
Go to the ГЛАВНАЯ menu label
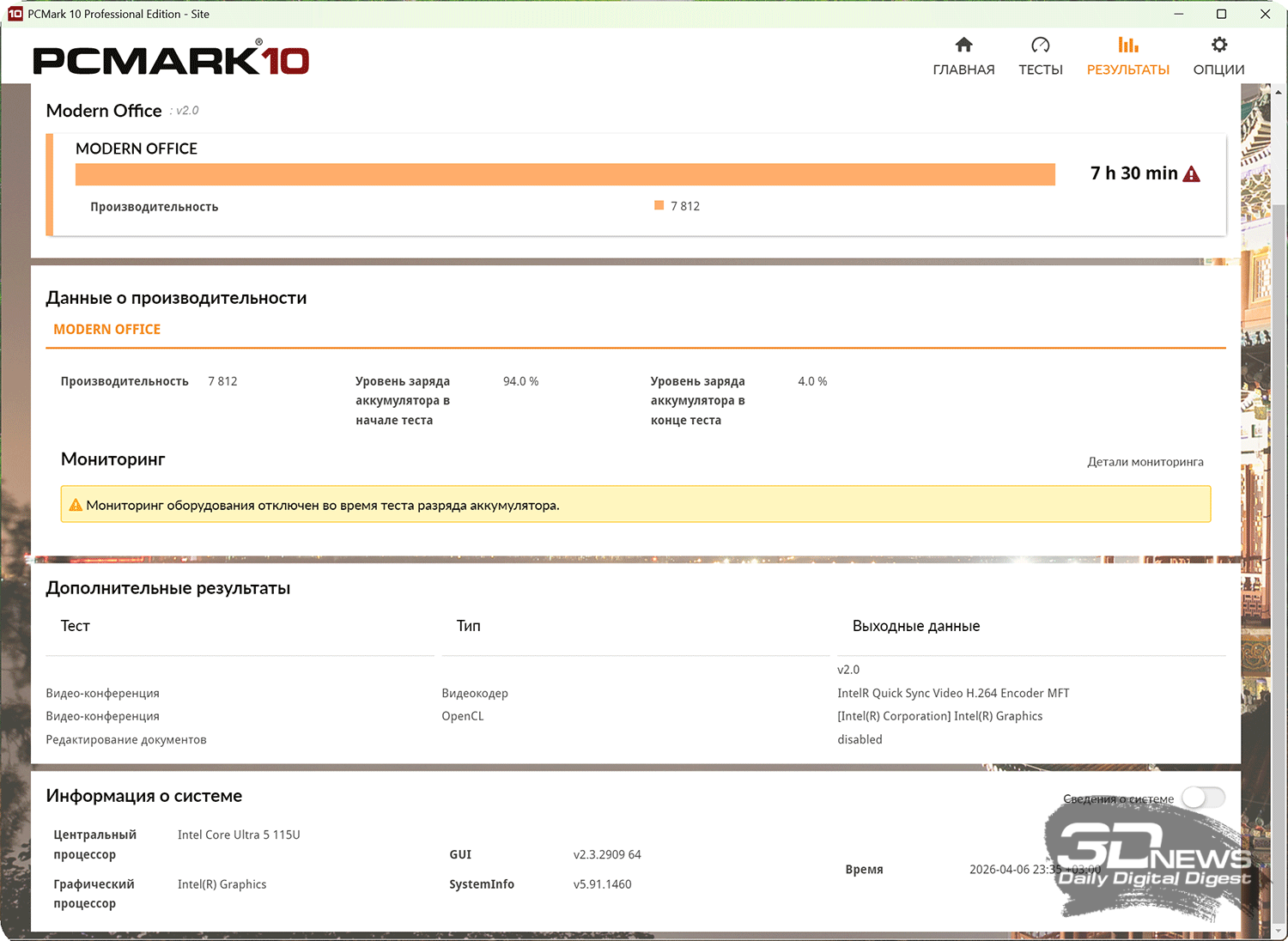tap(963, 70)
